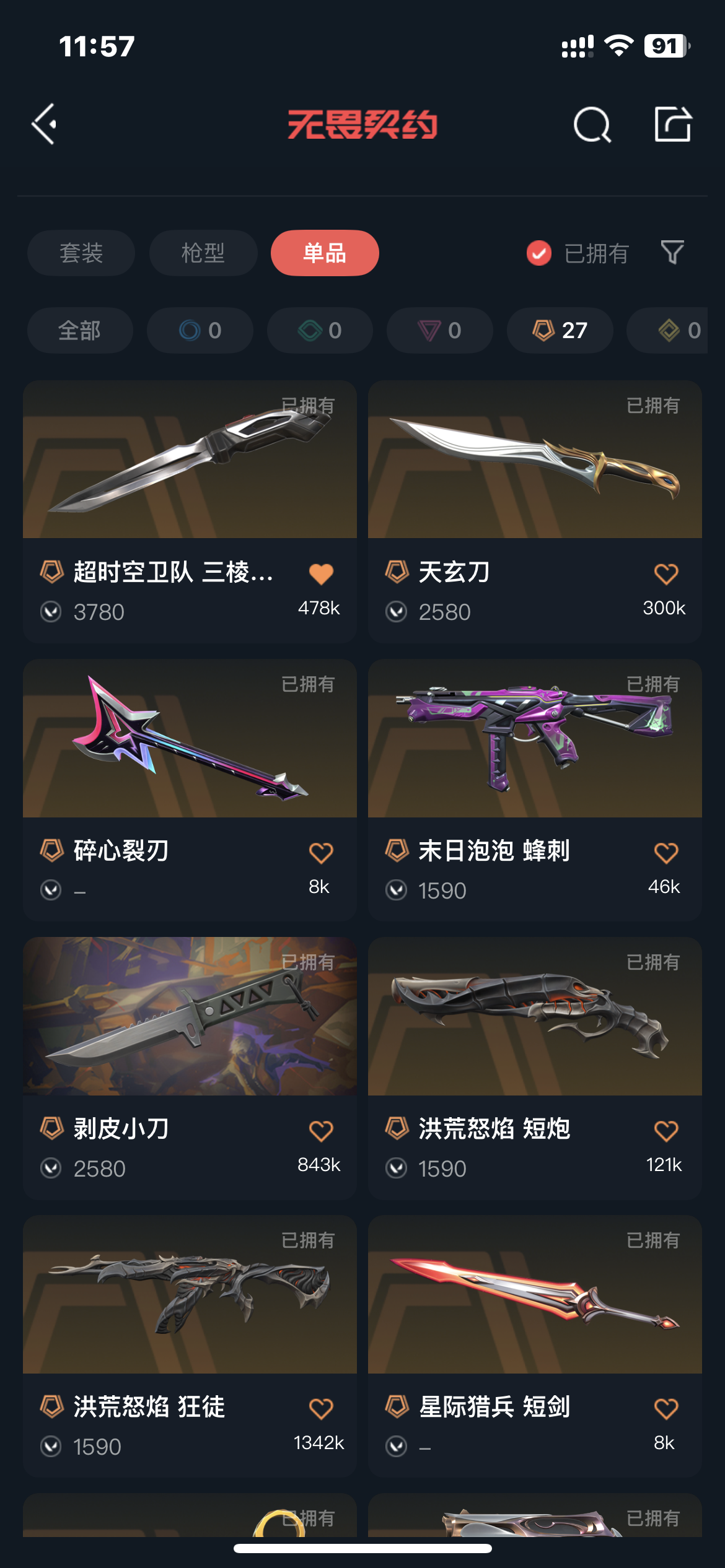
Task: Select the 单品 tab
Action: 325,253
